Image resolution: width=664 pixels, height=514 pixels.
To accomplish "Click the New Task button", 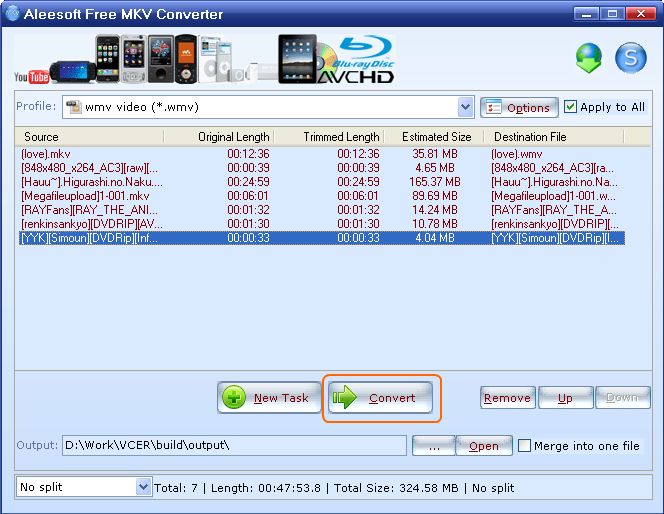I will pos(269,398).
